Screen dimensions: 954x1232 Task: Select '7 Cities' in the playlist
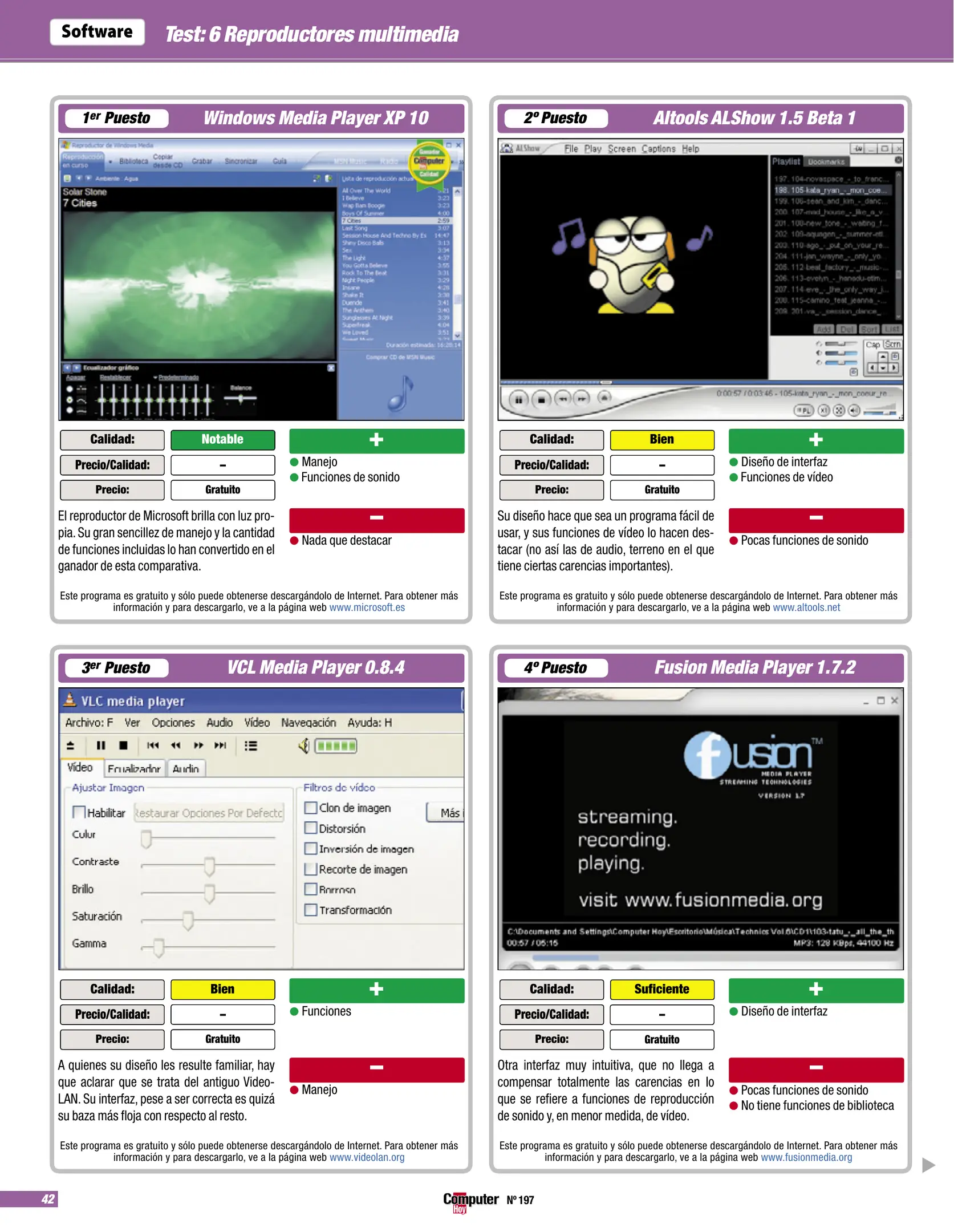(351, 221)
